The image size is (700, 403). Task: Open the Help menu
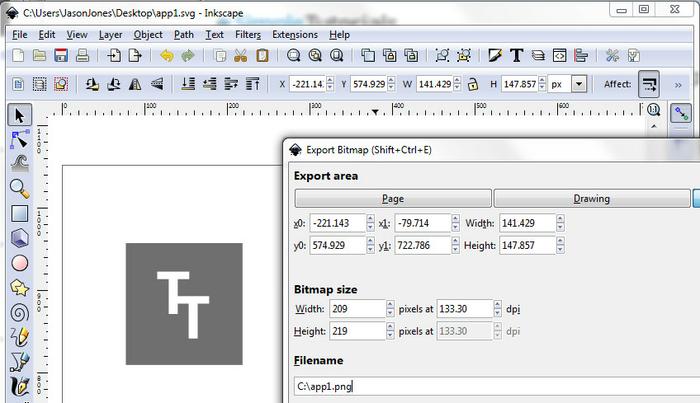click(339, 34)
